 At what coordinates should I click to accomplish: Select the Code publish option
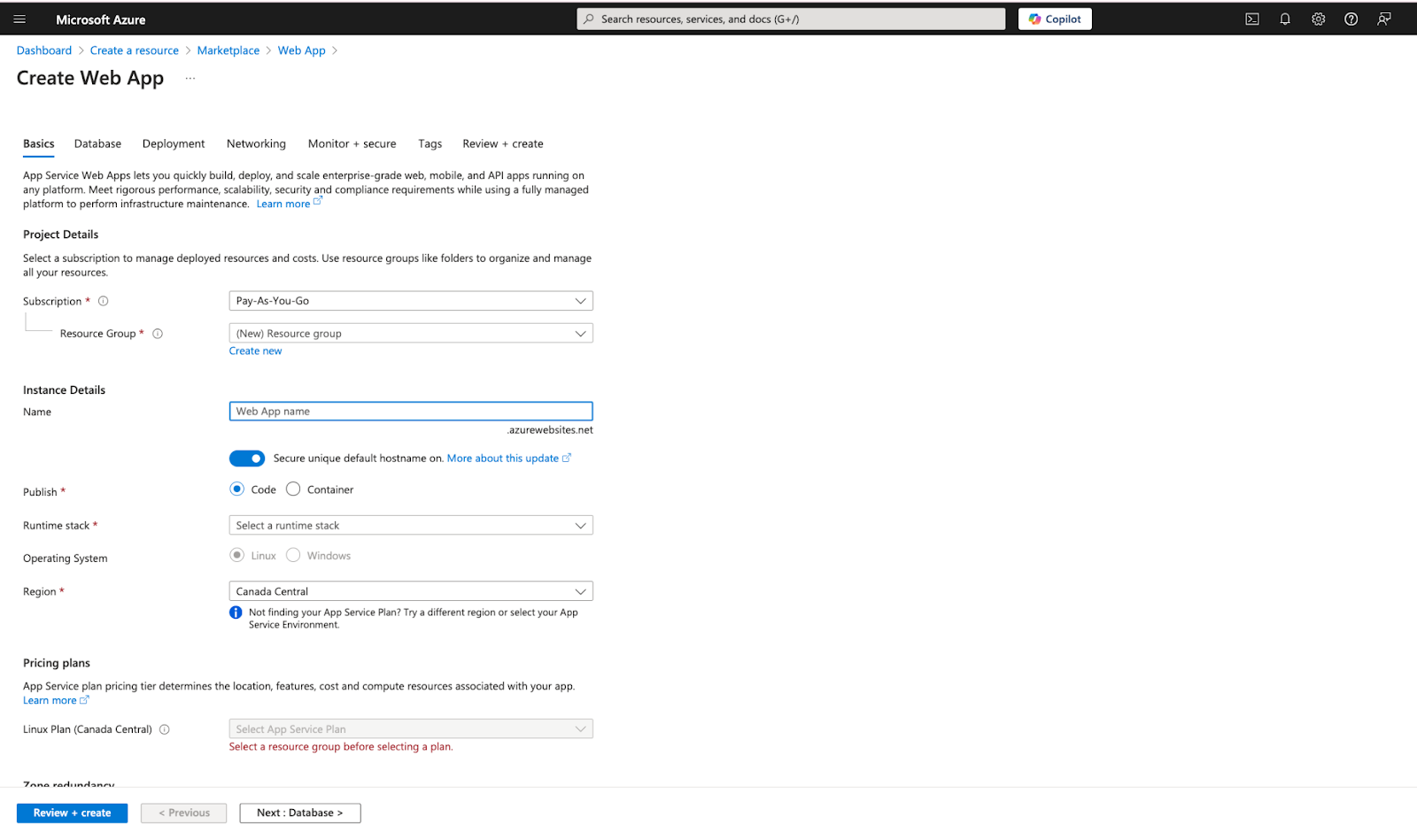(x=236, y=489)
